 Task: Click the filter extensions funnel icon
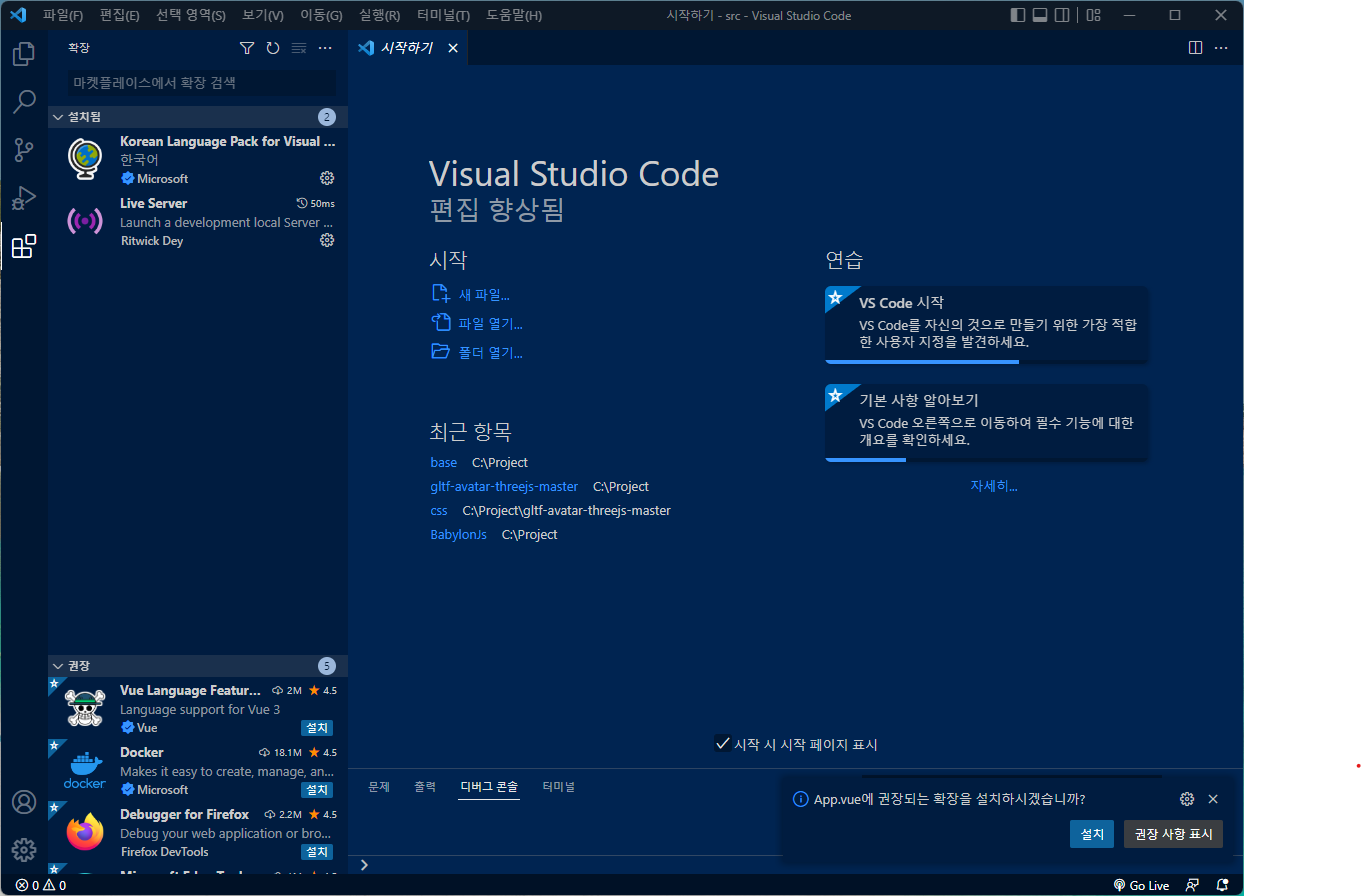pyautogui.click(x=247, y=48)
